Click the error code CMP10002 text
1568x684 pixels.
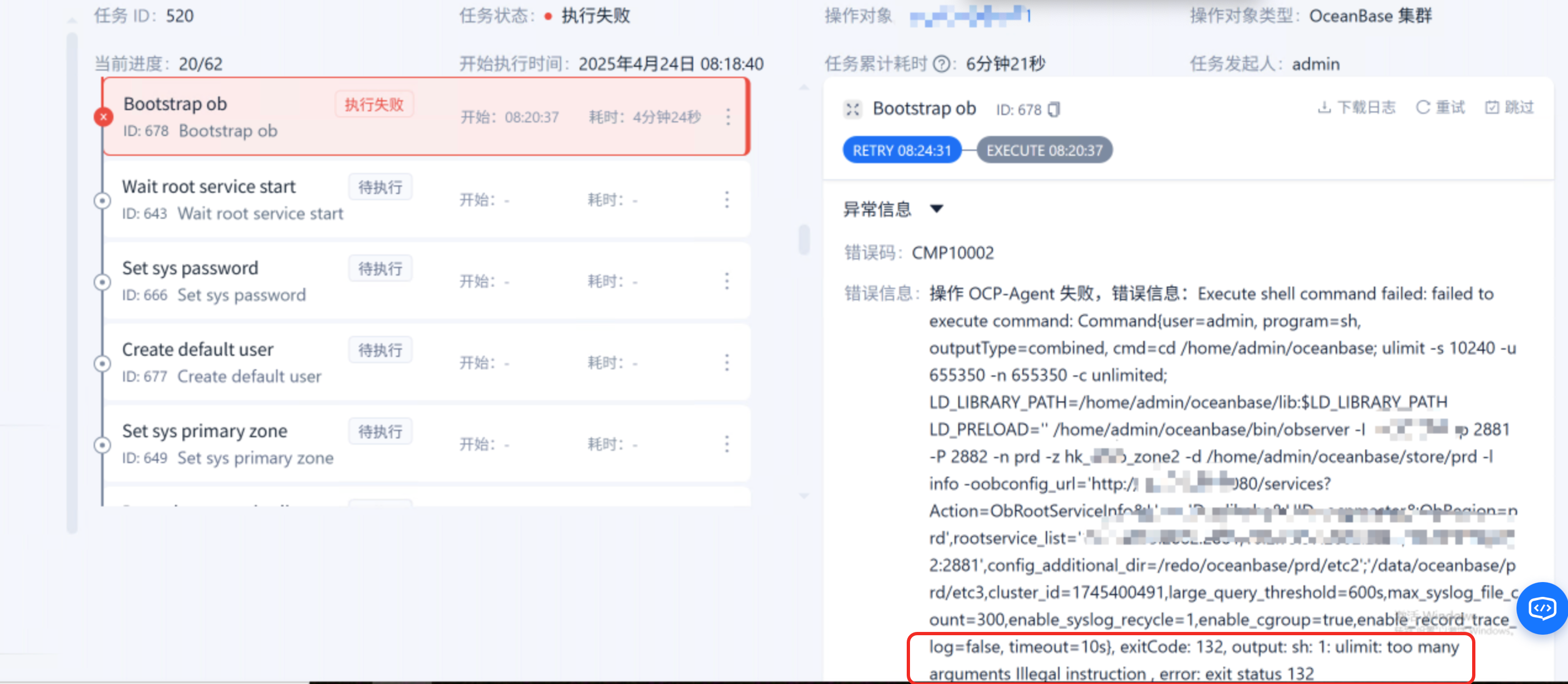pyautogui.click(x=953, y=253)
